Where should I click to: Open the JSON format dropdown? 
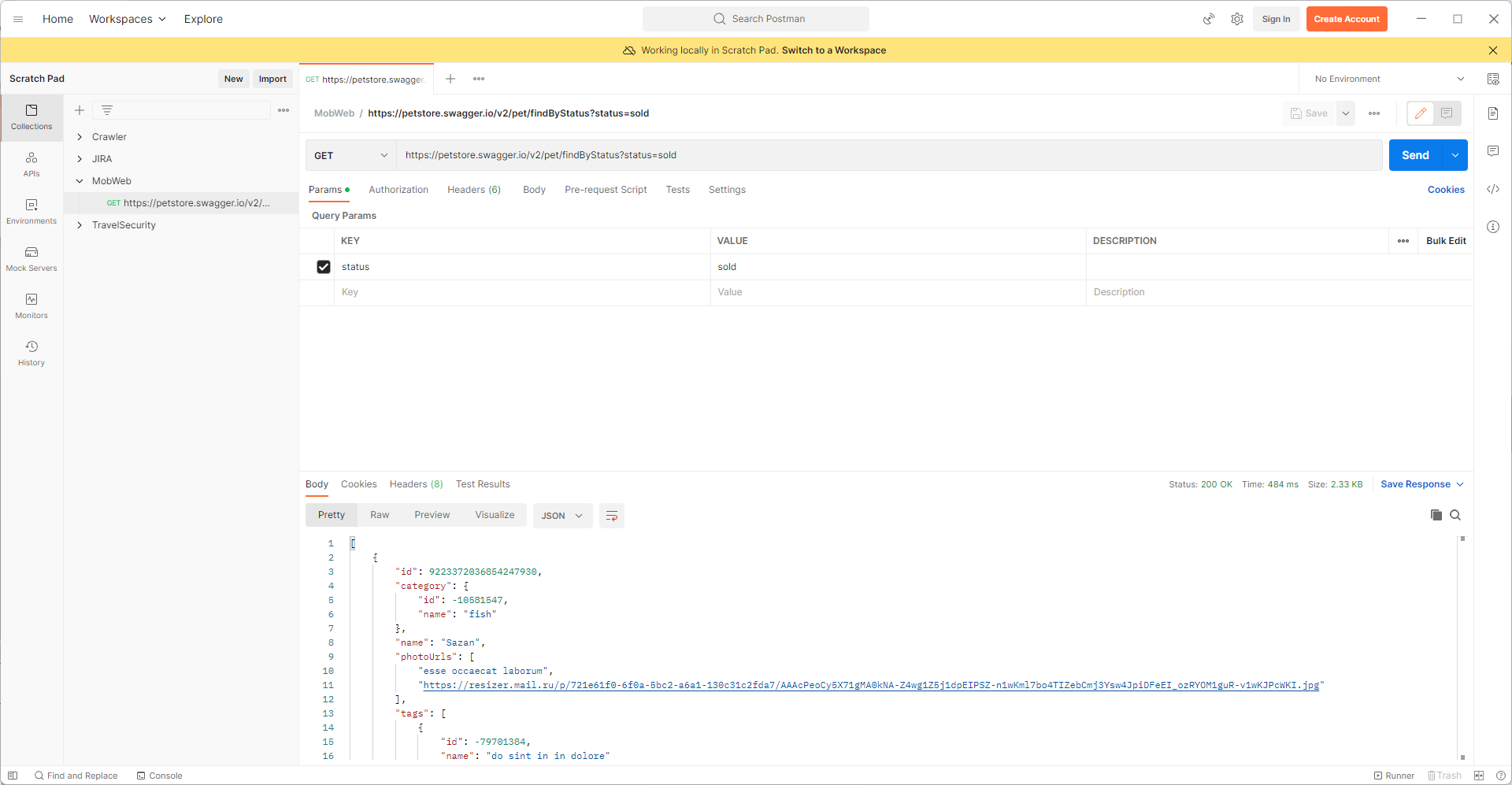562,516
